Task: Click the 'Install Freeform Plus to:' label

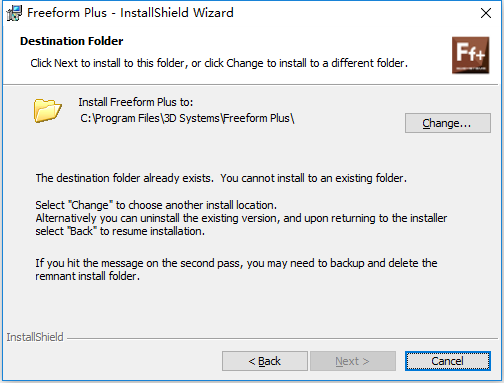Action: coord(136,102)
